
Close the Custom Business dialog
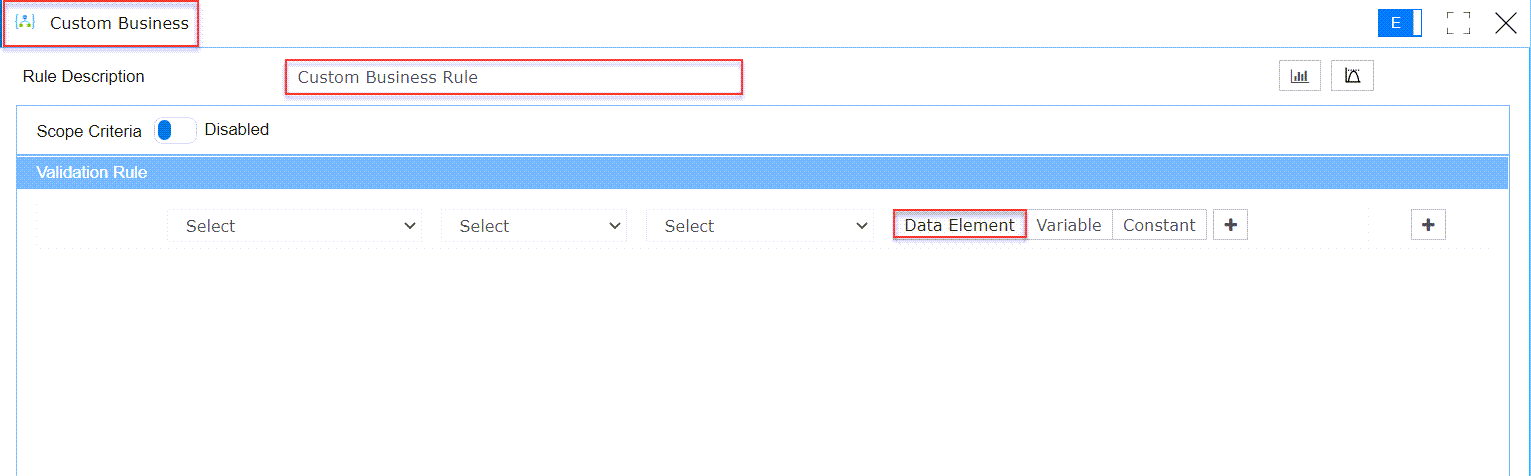click(1506, 24)
